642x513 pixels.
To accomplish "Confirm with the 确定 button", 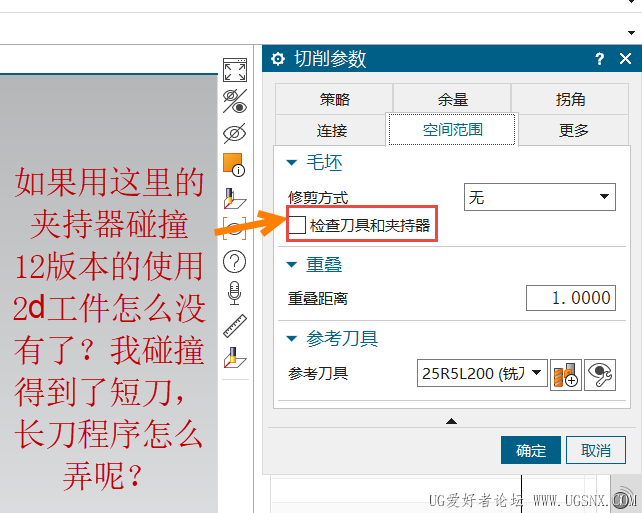I will (531, 450).
